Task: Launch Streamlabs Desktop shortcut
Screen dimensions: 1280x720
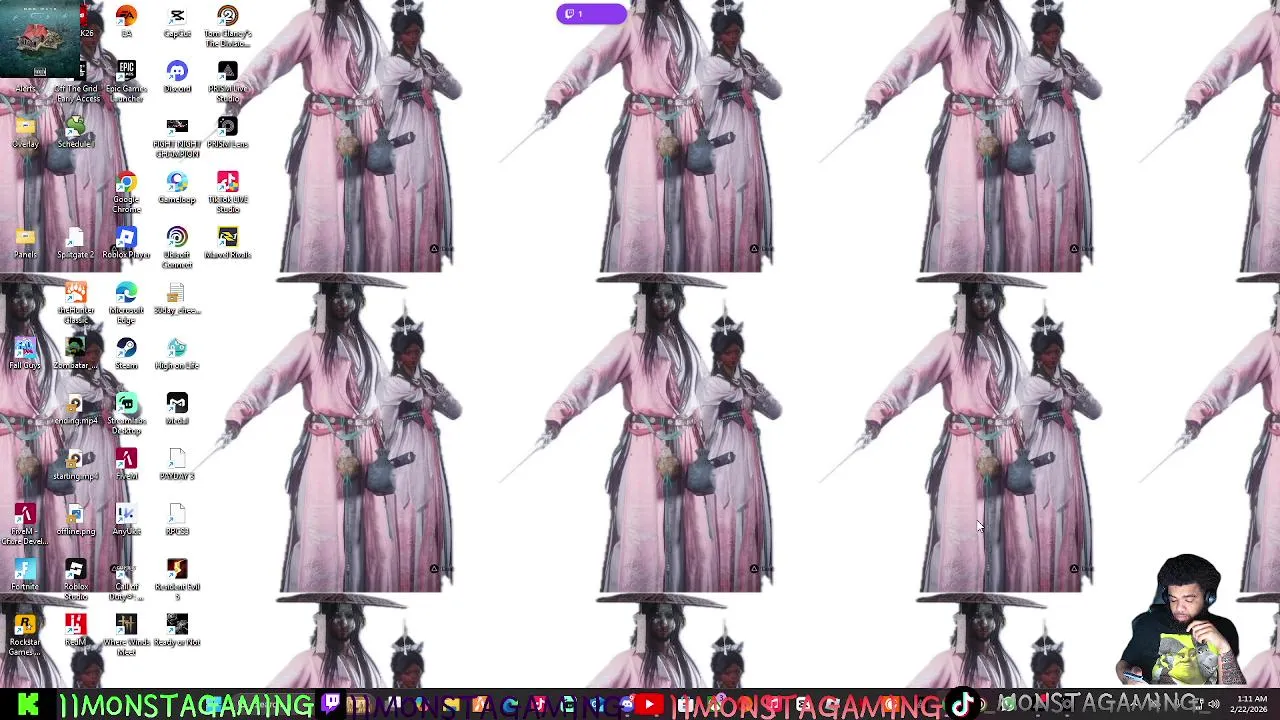Action: (126, 413)
